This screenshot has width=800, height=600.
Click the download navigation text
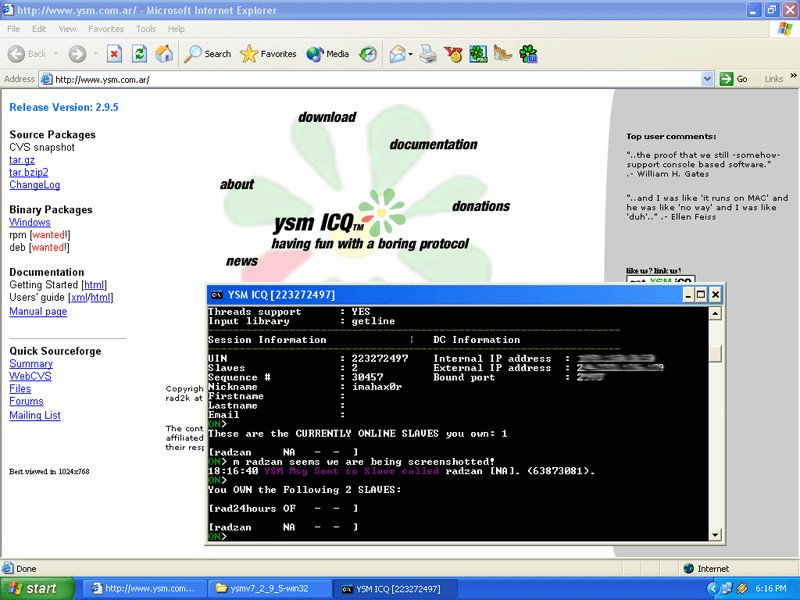pyautogui.click(x=327, y=117)
